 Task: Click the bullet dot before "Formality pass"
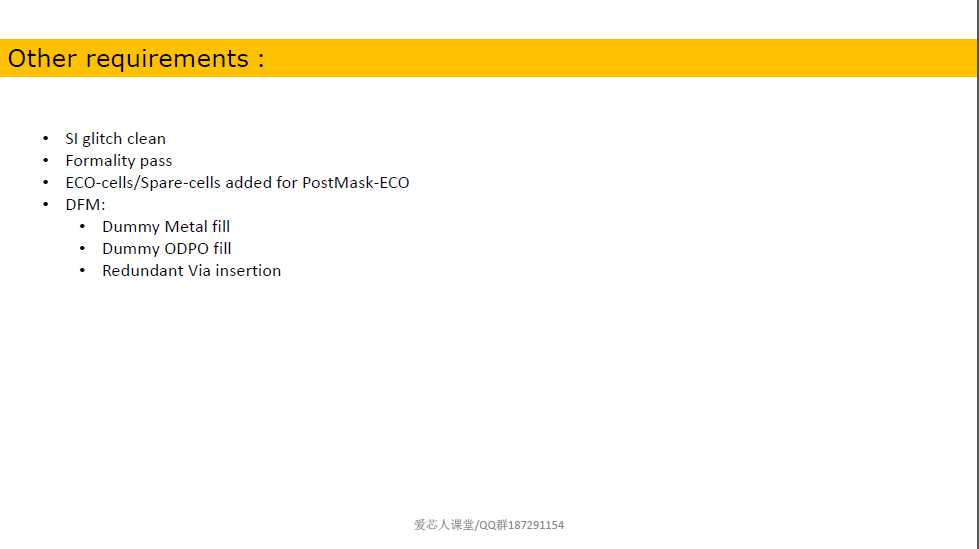click(46, 161)
